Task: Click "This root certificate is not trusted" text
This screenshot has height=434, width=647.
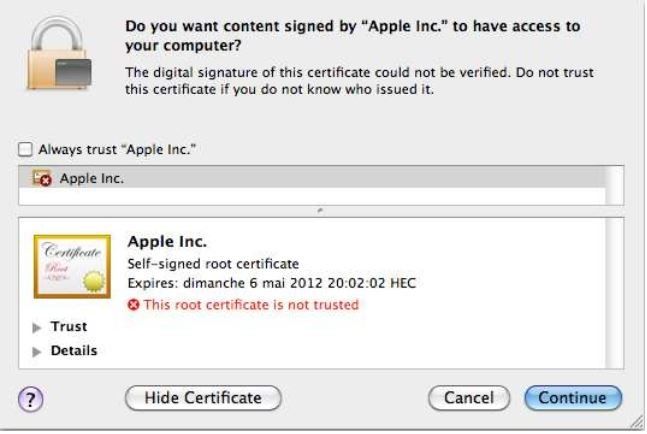Action: 250,305
